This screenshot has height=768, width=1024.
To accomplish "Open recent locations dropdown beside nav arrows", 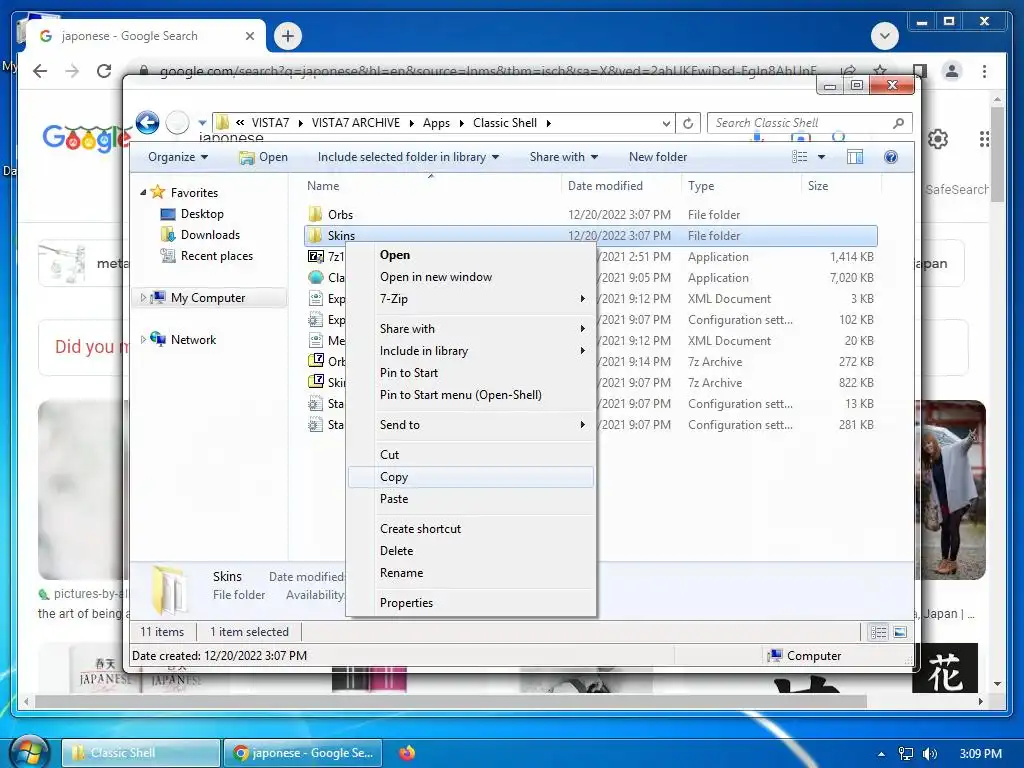I will click(x=202, y=122).
